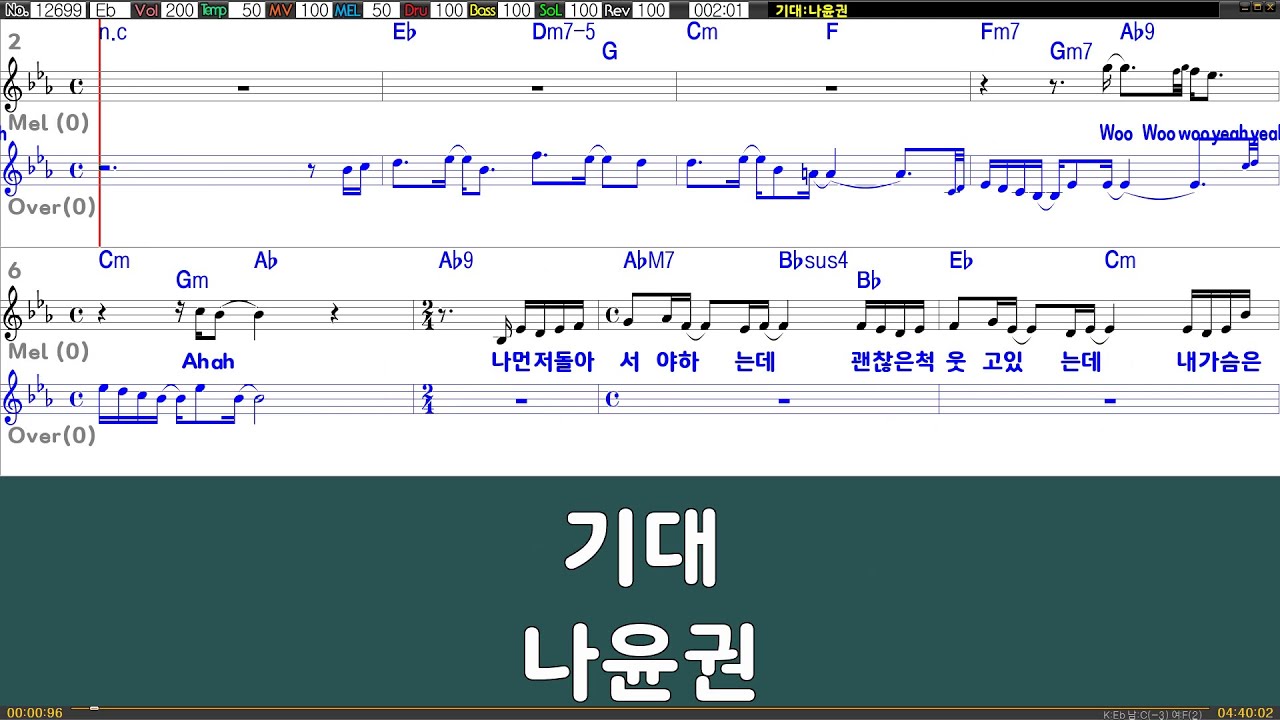This screenshot has width=1280, height=720.
Task: Click the Temp value 50
Action: tap(248, 10)
